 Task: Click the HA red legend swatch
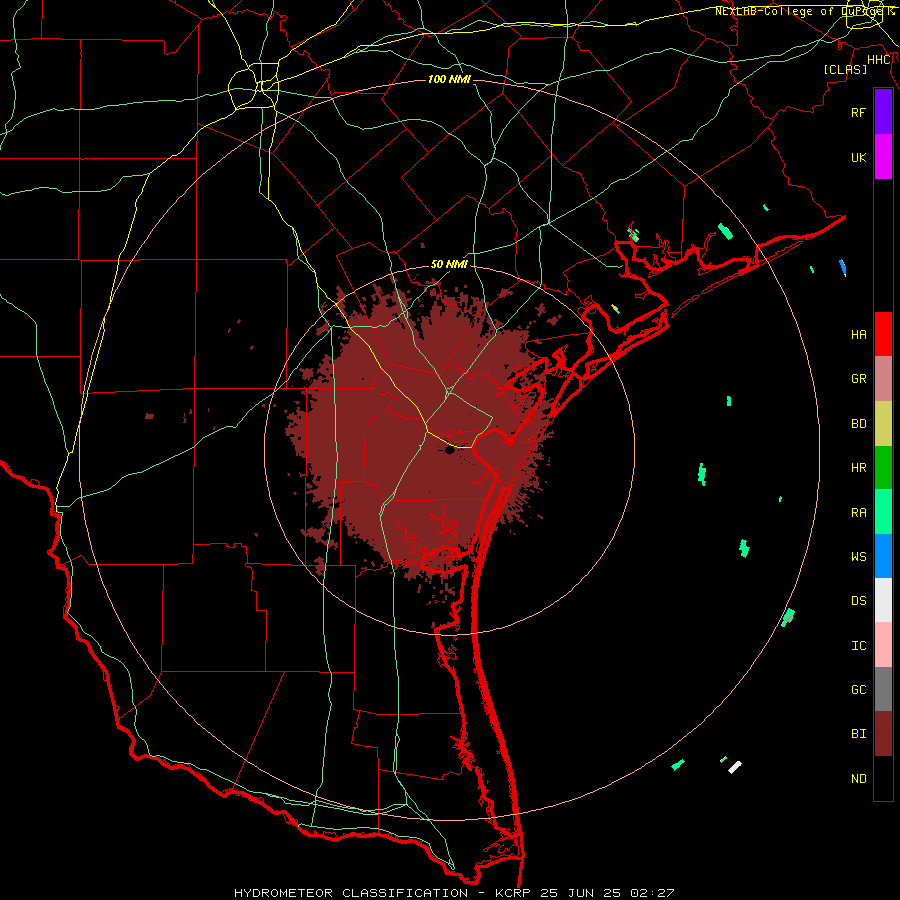[x=883, y=334]
